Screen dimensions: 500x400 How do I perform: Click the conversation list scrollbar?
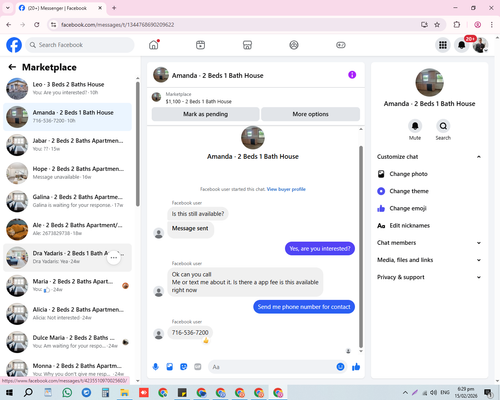click(x=138, y=144)
